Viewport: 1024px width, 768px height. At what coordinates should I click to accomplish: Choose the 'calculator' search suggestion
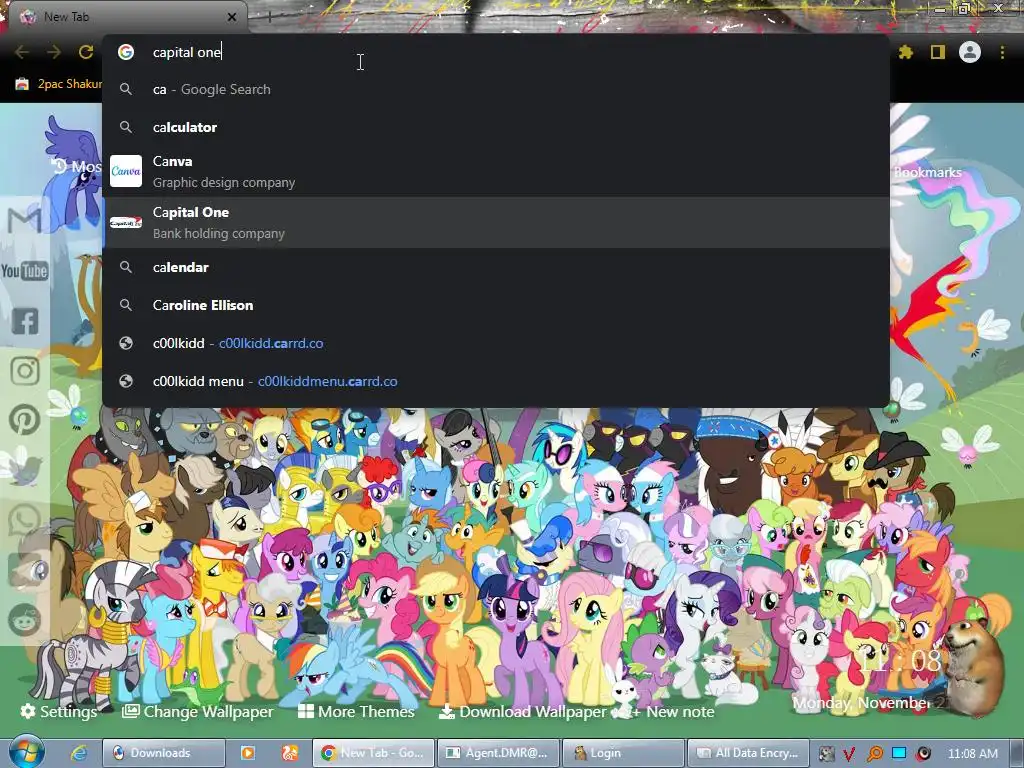tap(496, 127)
